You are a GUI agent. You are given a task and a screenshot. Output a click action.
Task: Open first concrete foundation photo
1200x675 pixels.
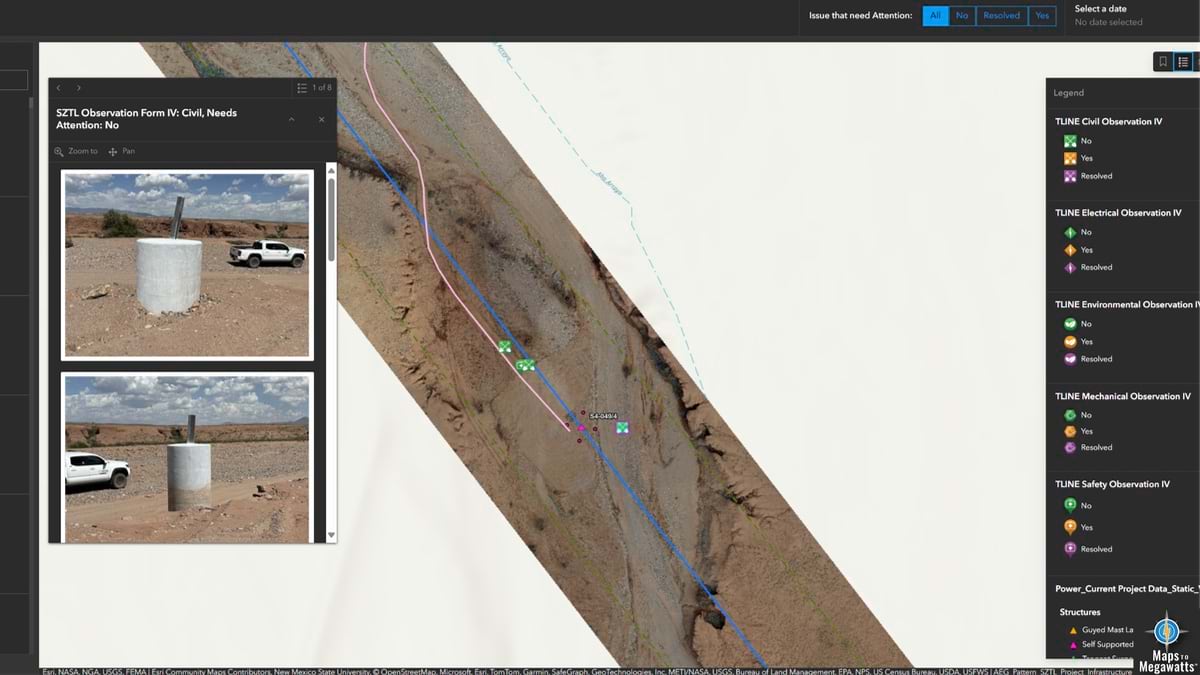click(187, 265)
